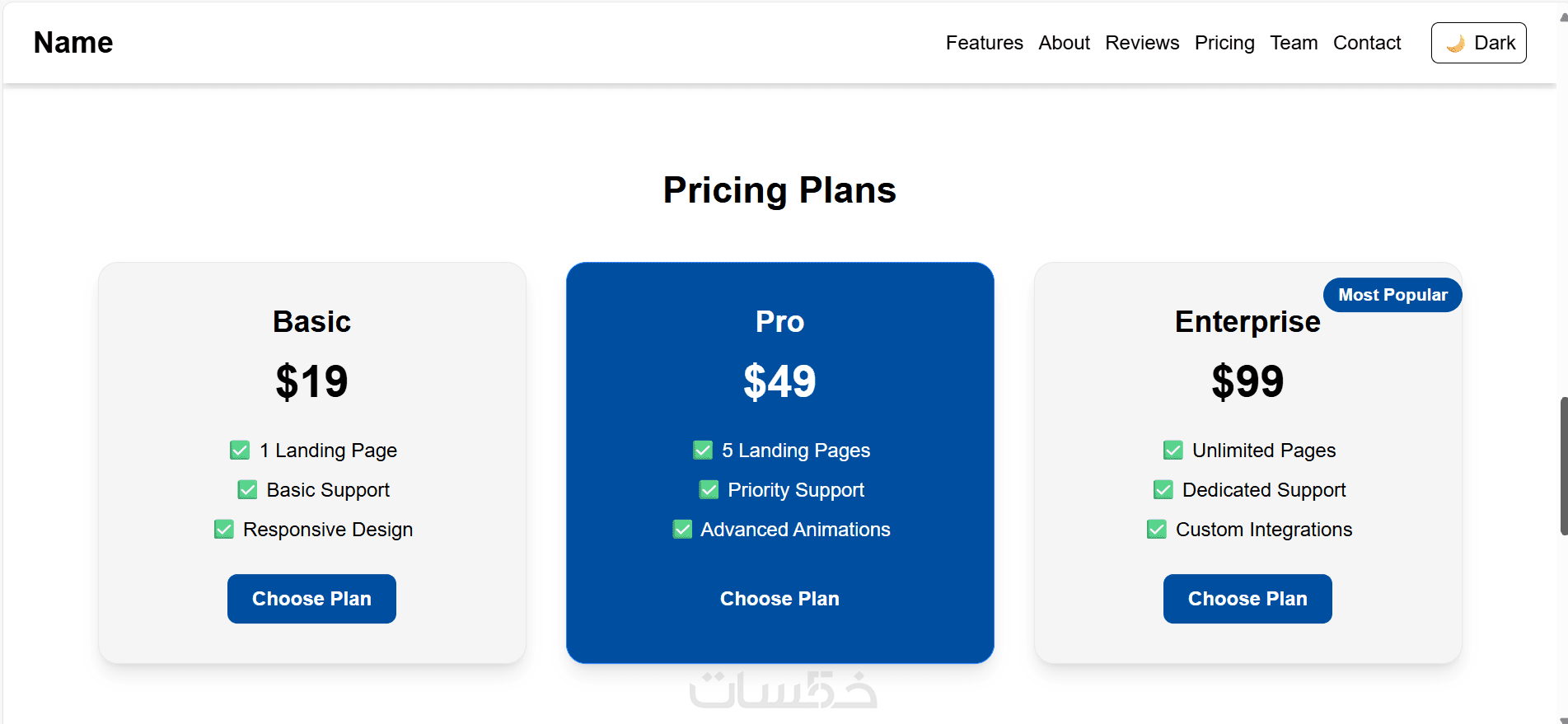
Task: Choose the Enterprise plan
Action: (x=1247, y=599)
